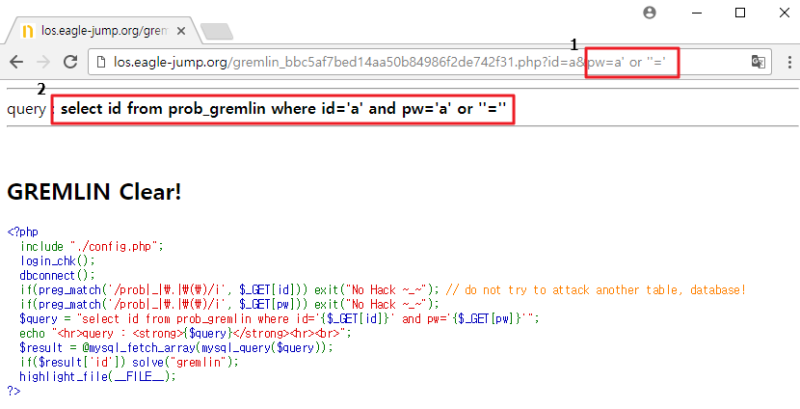Image resolution: width=800 pixels, height=409 pixels.
Task: Click the $result = @mysql_fetch_array line
Action: [177, 348]
